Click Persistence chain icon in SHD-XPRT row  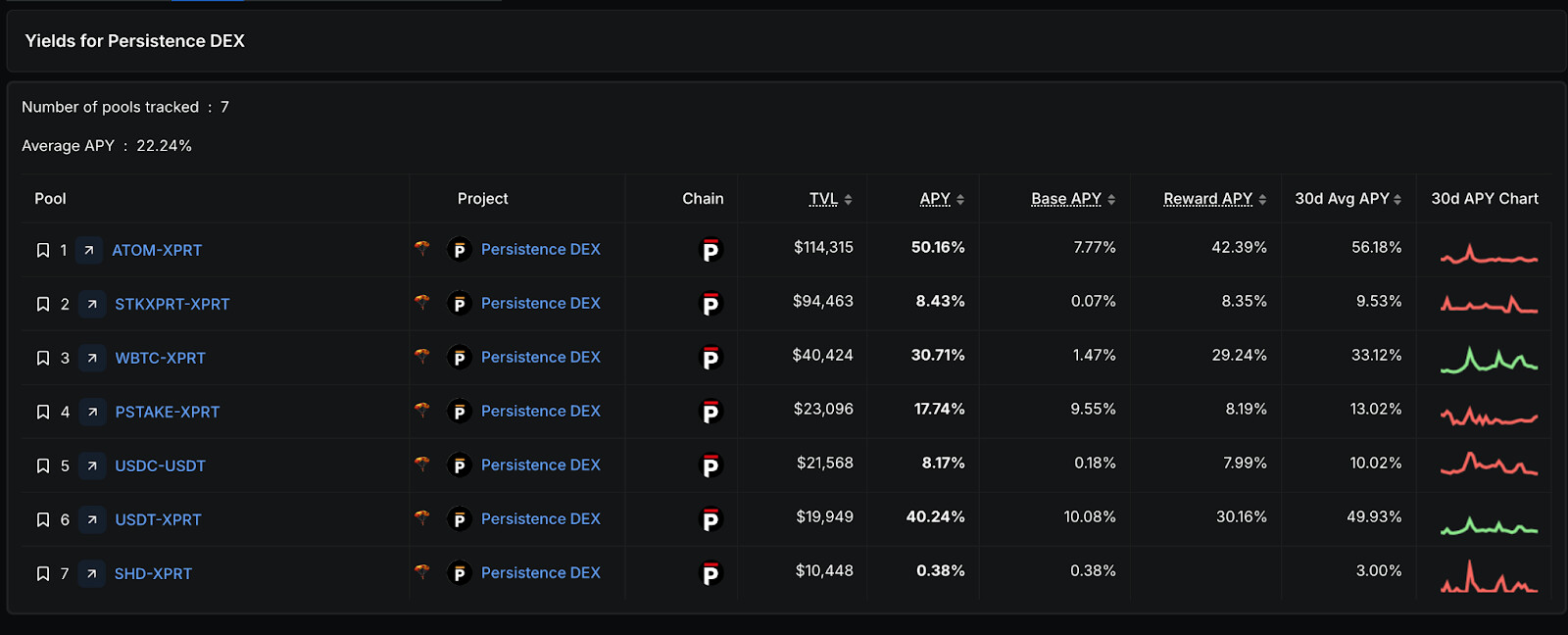click(710, 574)
